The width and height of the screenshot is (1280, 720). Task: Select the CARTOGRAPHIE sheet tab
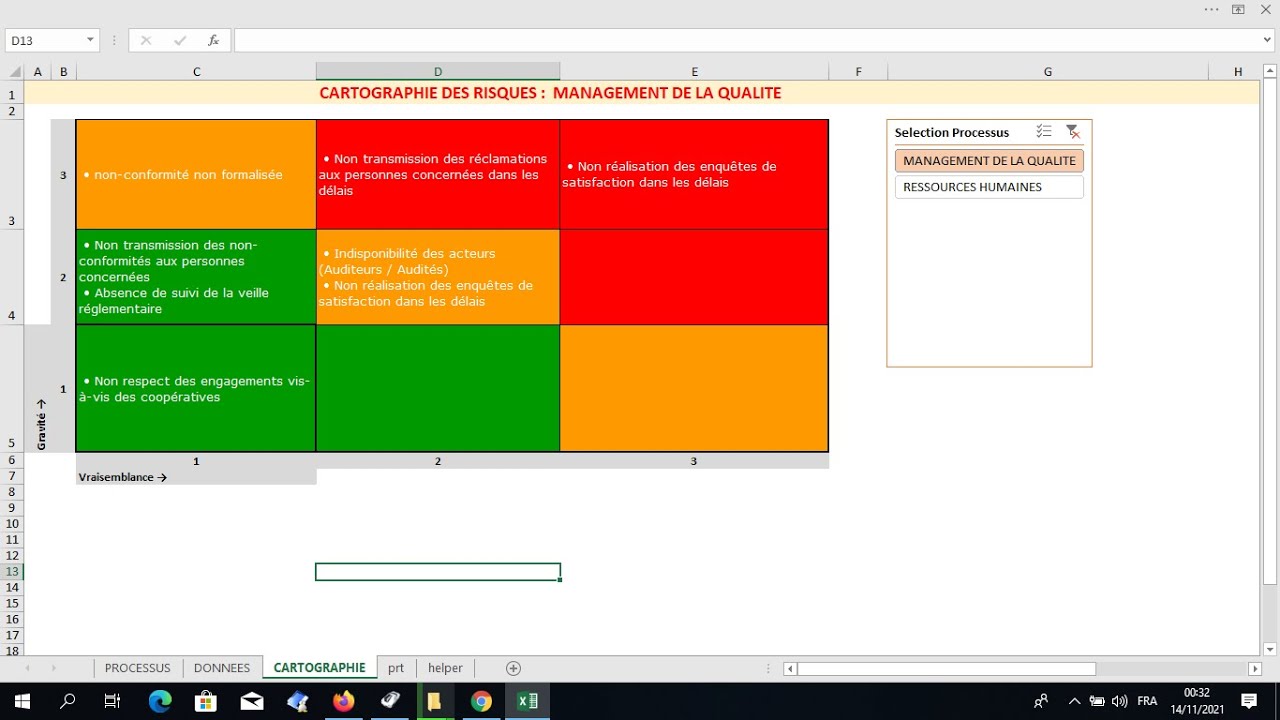320,668
